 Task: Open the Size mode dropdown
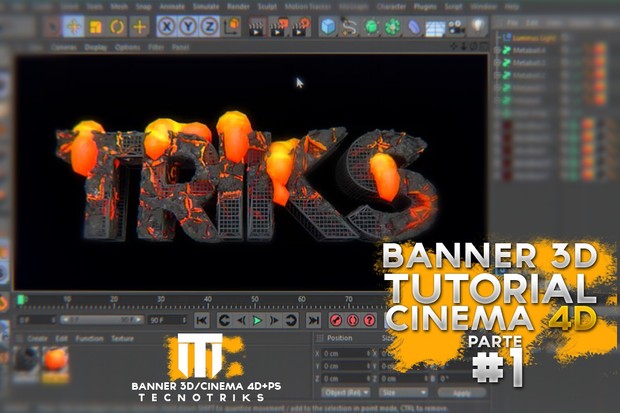pos(403,392)
